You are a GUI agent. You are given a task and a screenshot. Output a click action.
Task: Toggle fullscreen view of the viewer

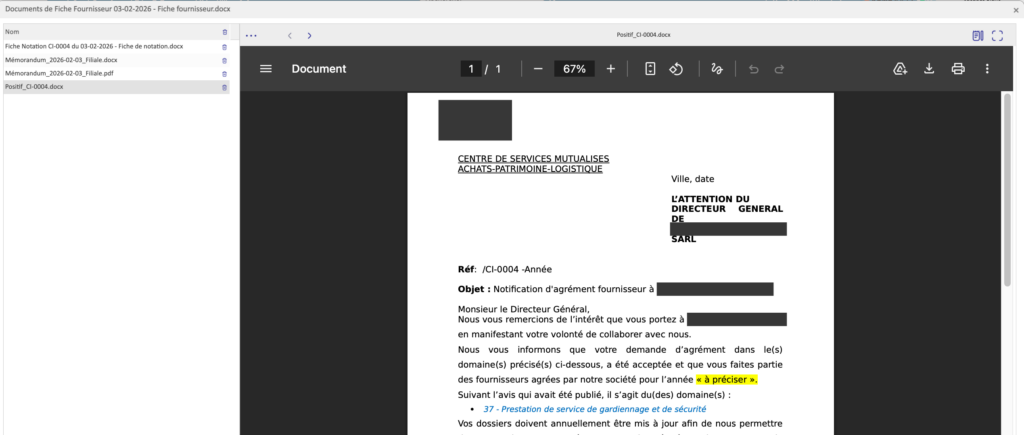pyautogui.click(x=997, y=35)
